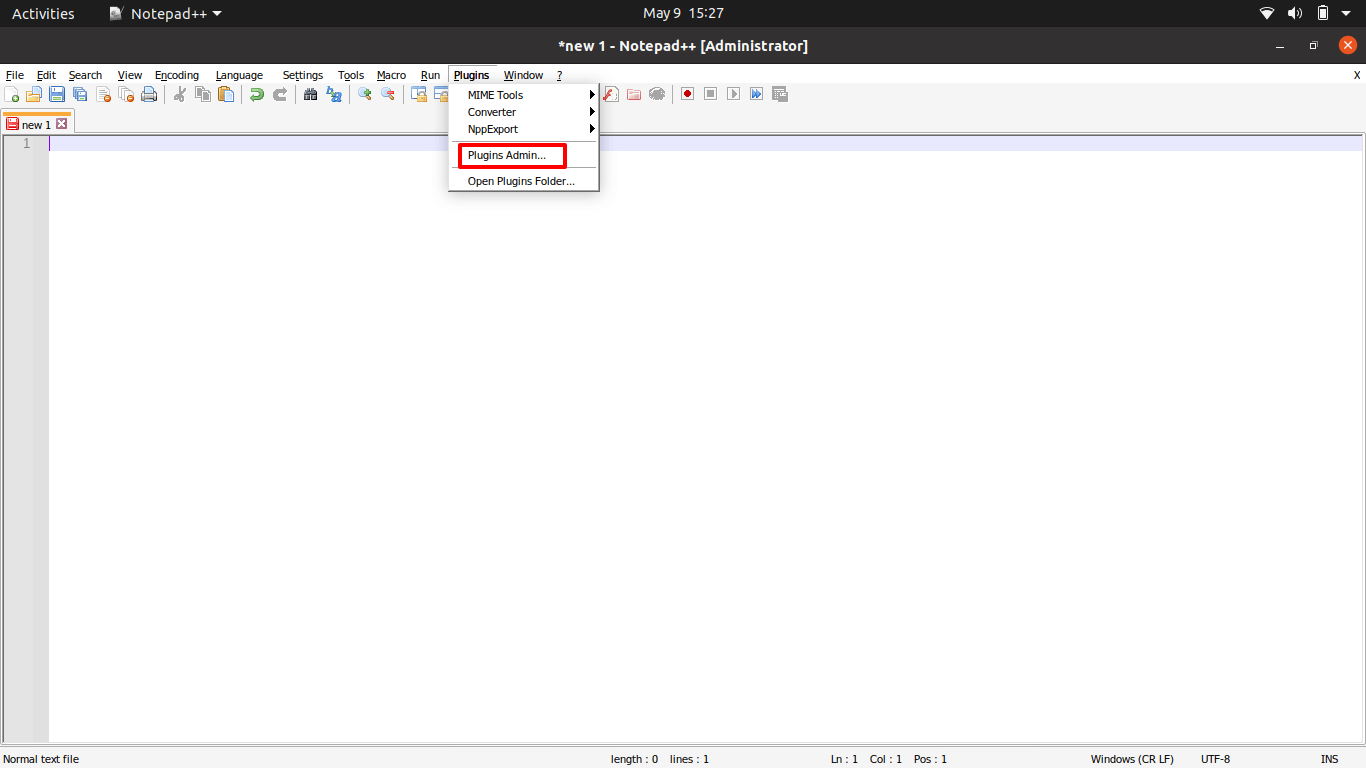Click the Replace toolbar icon
This screenshot has height=768, width=1366.
333,94
